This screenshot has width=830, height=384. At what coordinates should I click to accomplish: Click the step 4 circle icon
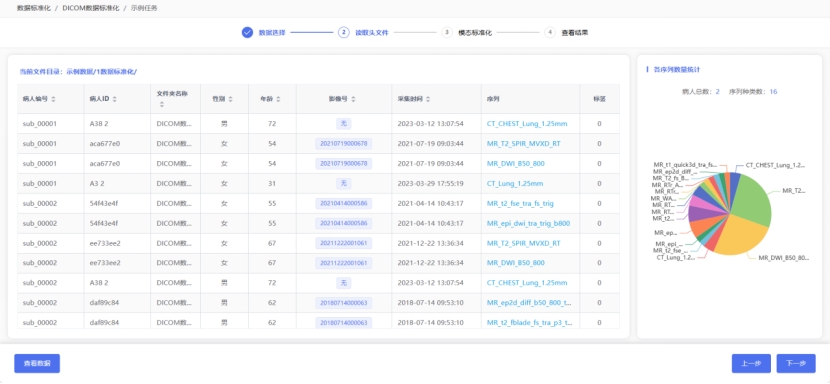(550, 32)
